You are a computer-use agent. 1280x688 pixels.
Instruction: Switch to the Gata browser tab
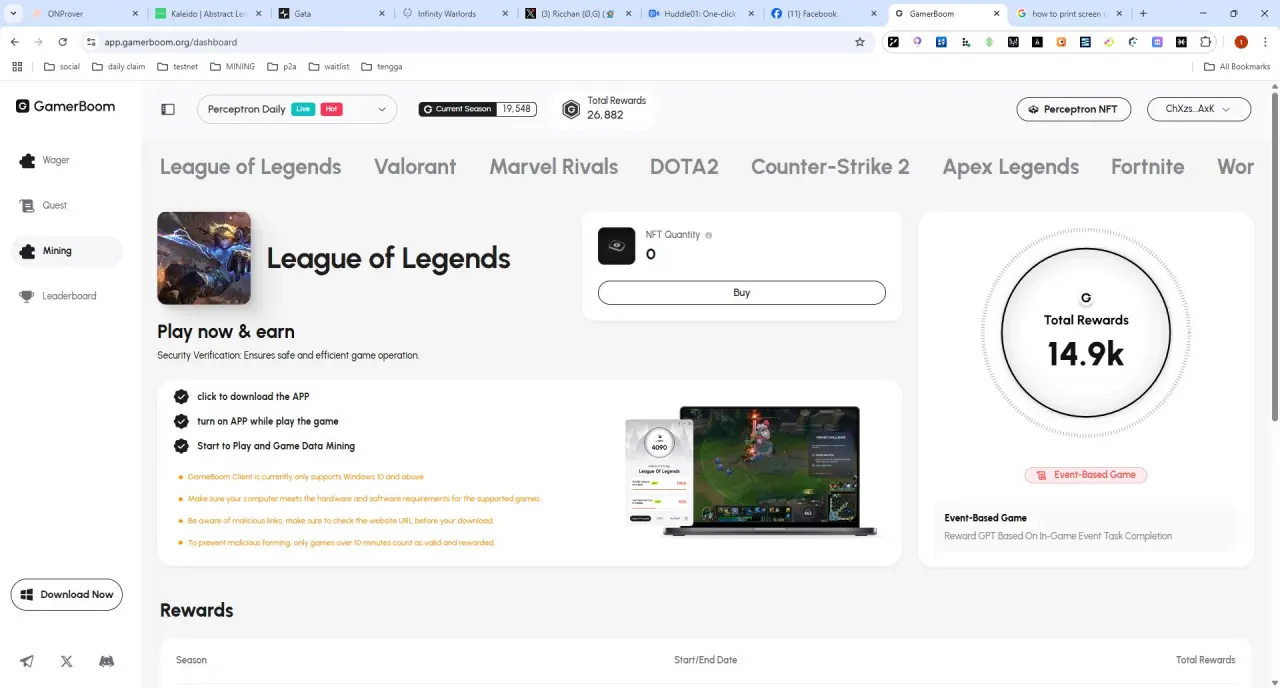tap(331, 14)
